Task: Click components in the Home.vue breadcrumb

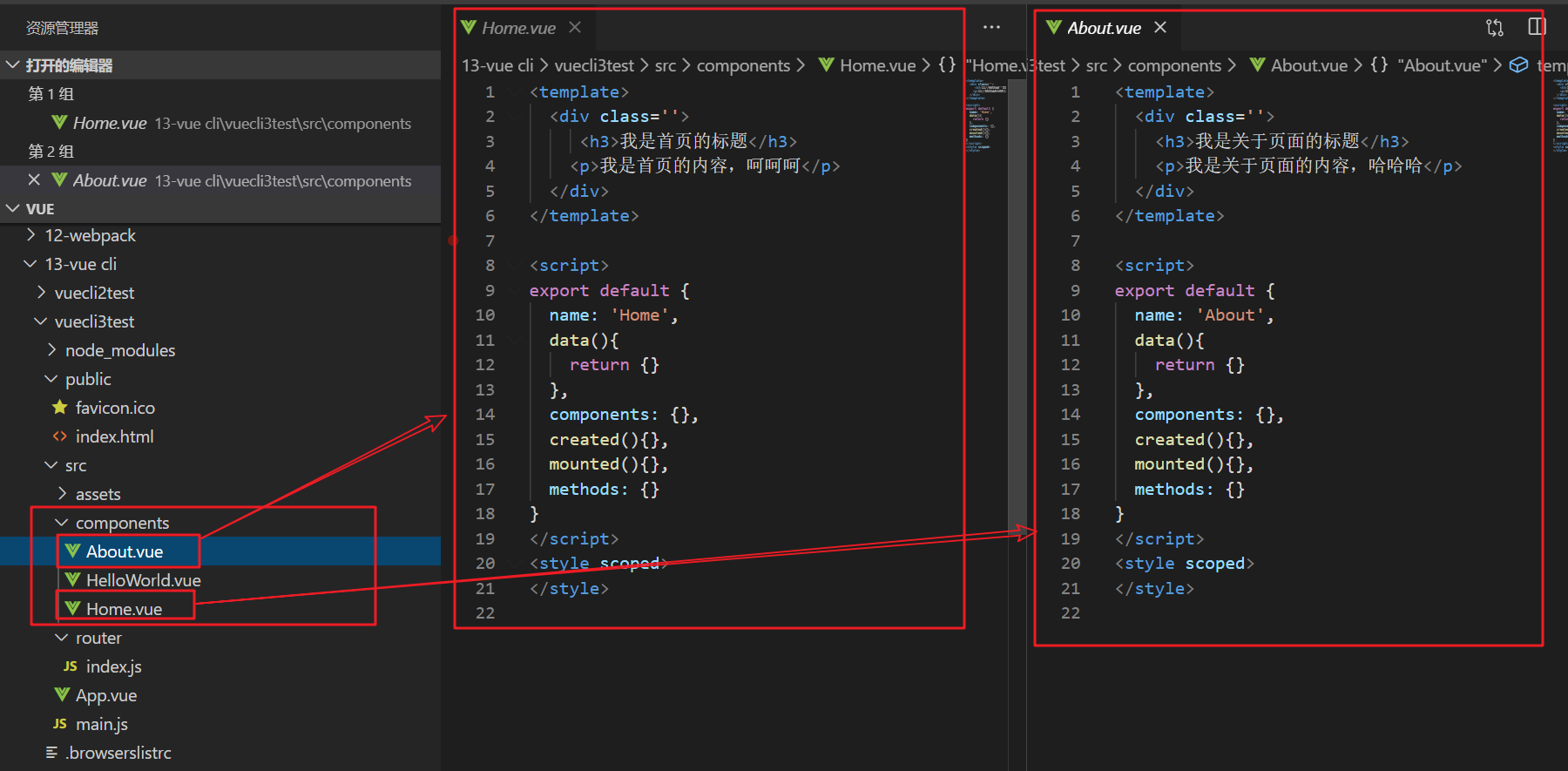Action: point(743,65)
